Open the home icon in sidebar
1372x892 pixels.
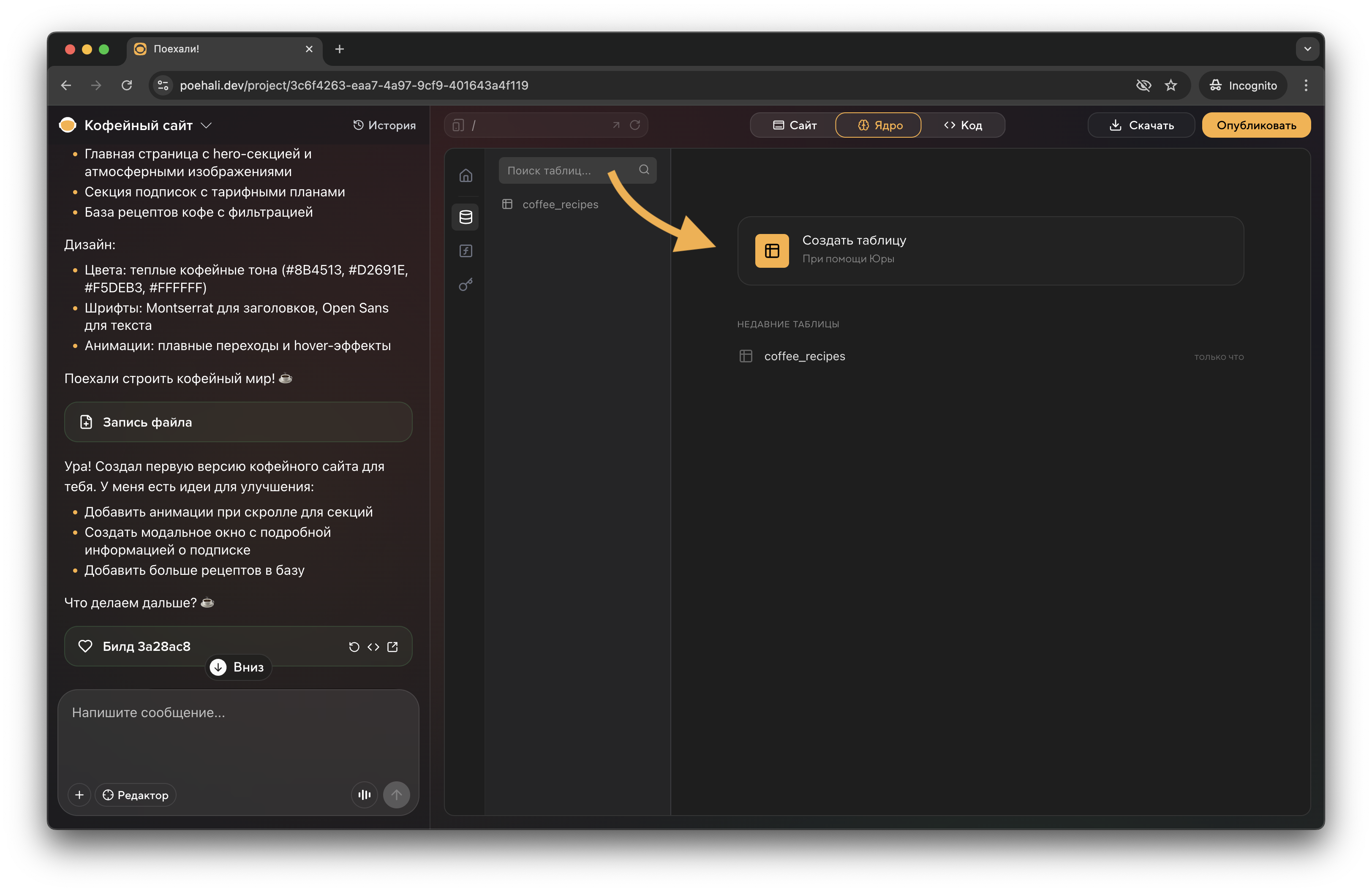coord(466,175)
